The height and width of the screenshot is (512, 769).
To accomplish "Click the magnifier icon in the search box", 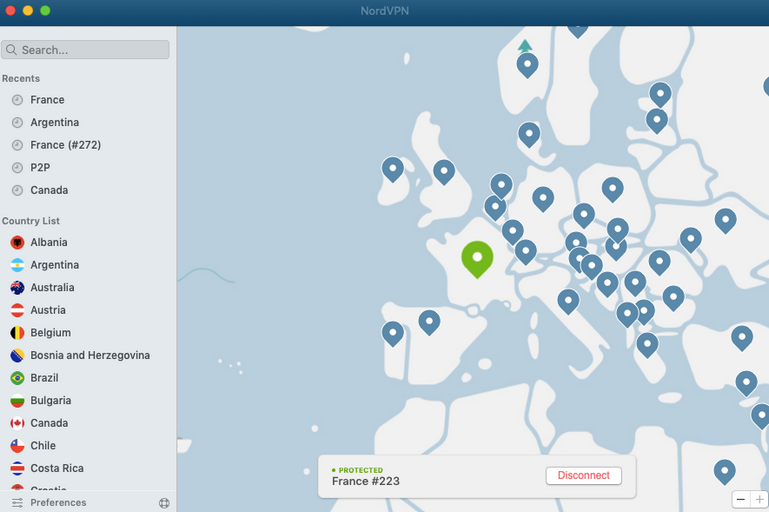I will tap(12, 50).
